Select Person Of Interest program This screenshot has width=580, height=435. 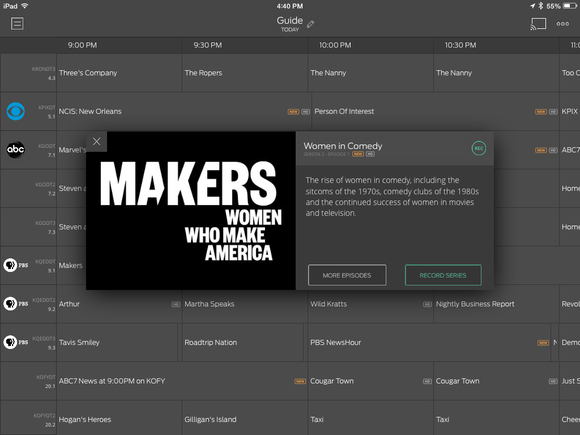coord(436,111)
